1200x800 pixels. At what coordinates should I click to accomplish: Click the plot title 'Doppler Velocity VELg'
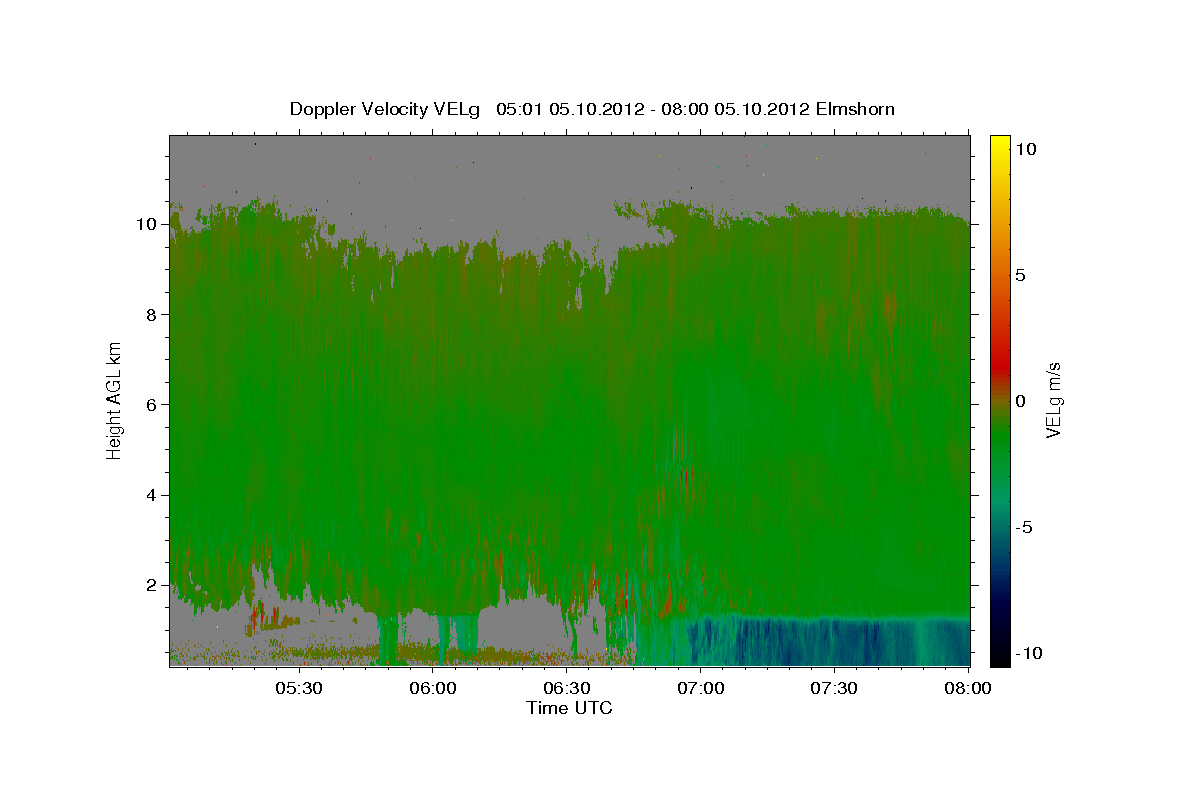[x=385, y=109]
